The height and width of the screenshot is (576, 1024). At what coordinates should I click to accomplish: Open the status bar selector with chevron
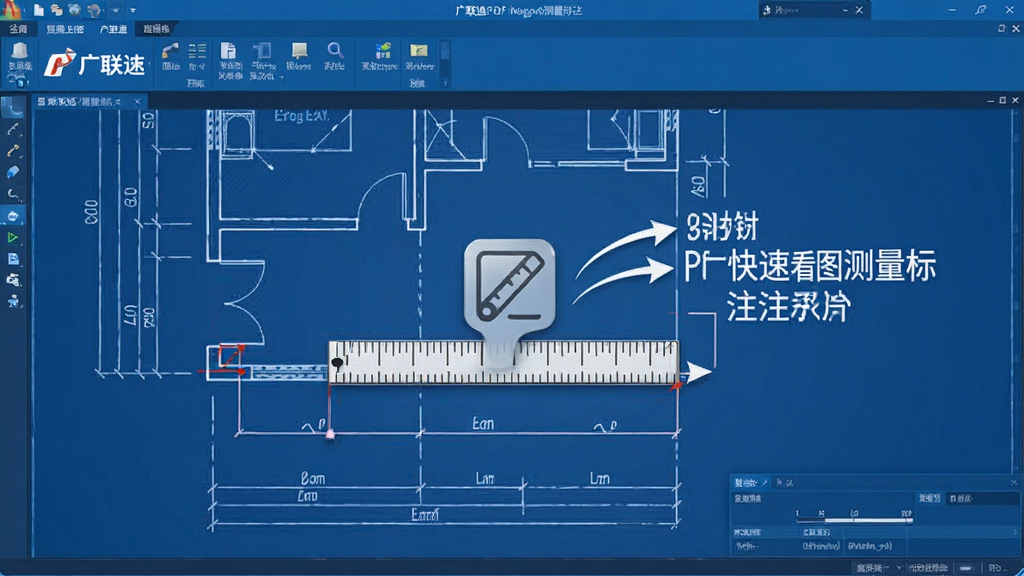[878, 568]
